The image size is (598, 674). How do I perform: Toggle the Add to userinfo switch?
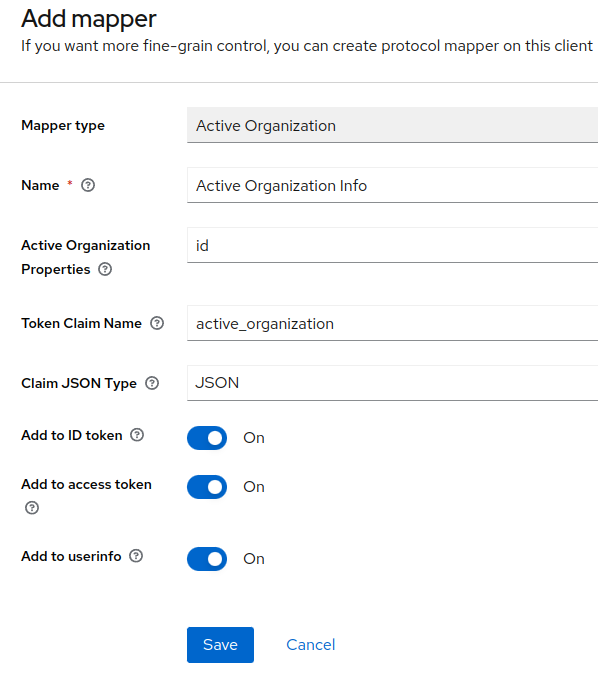tap(207, 559)
